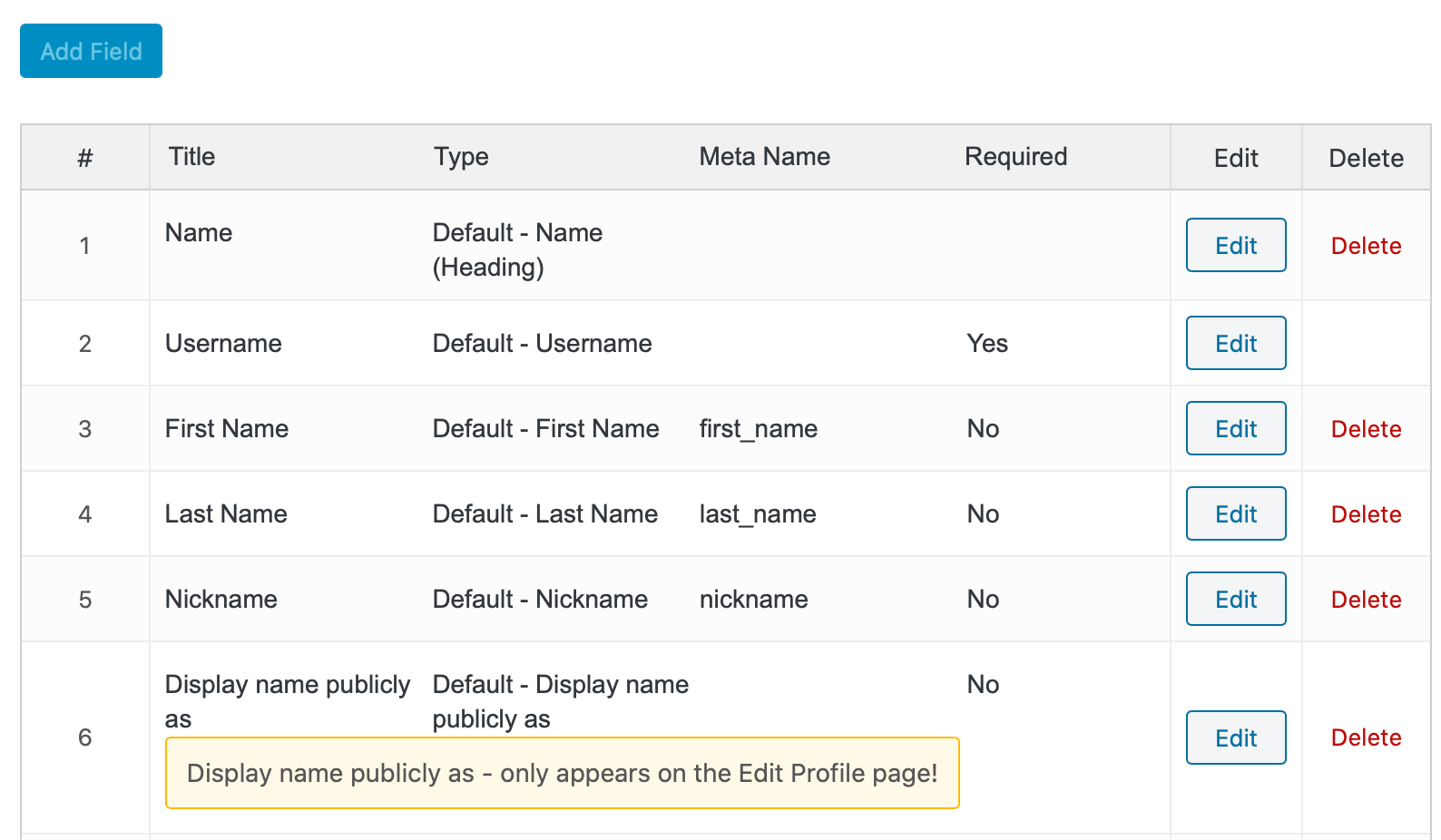Delete the Name heading field

[x=1366, y=246]
